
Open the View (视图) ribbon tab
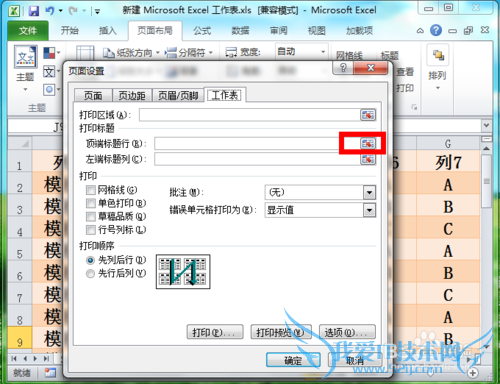point(316,31)
